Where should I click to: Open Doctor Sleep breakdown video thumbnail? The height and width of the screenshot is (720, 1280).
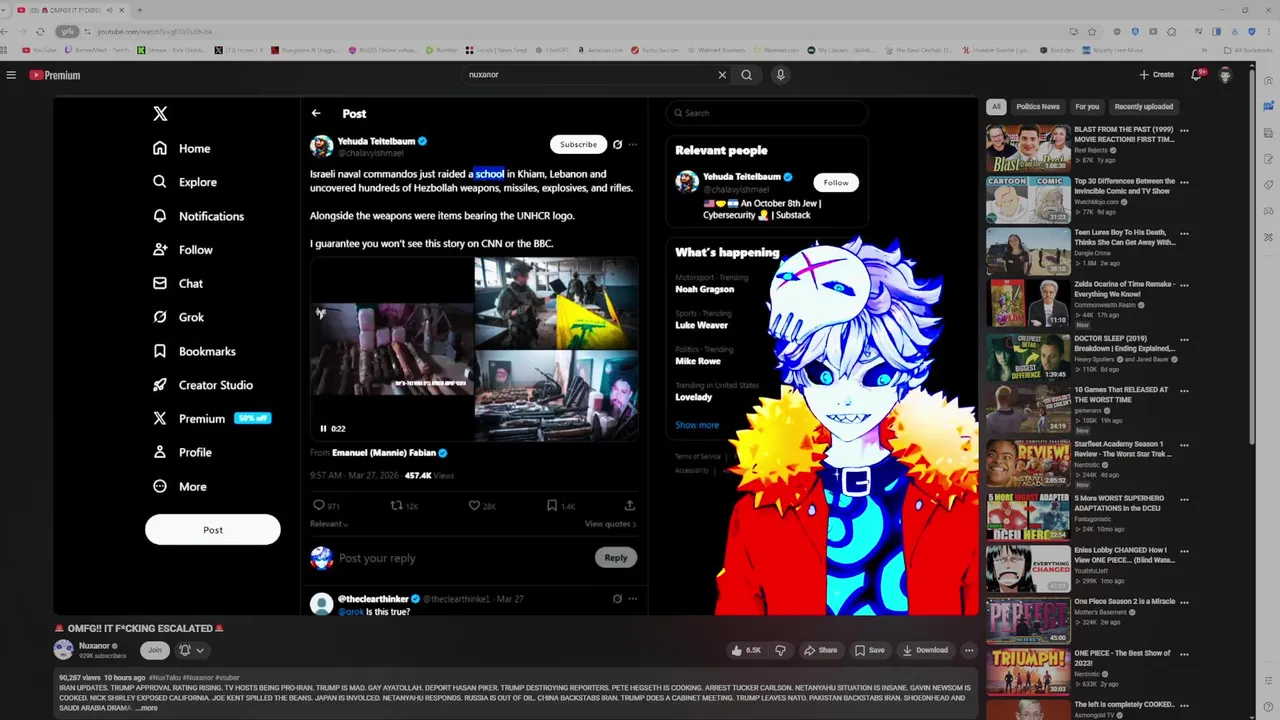point(1028,356)
